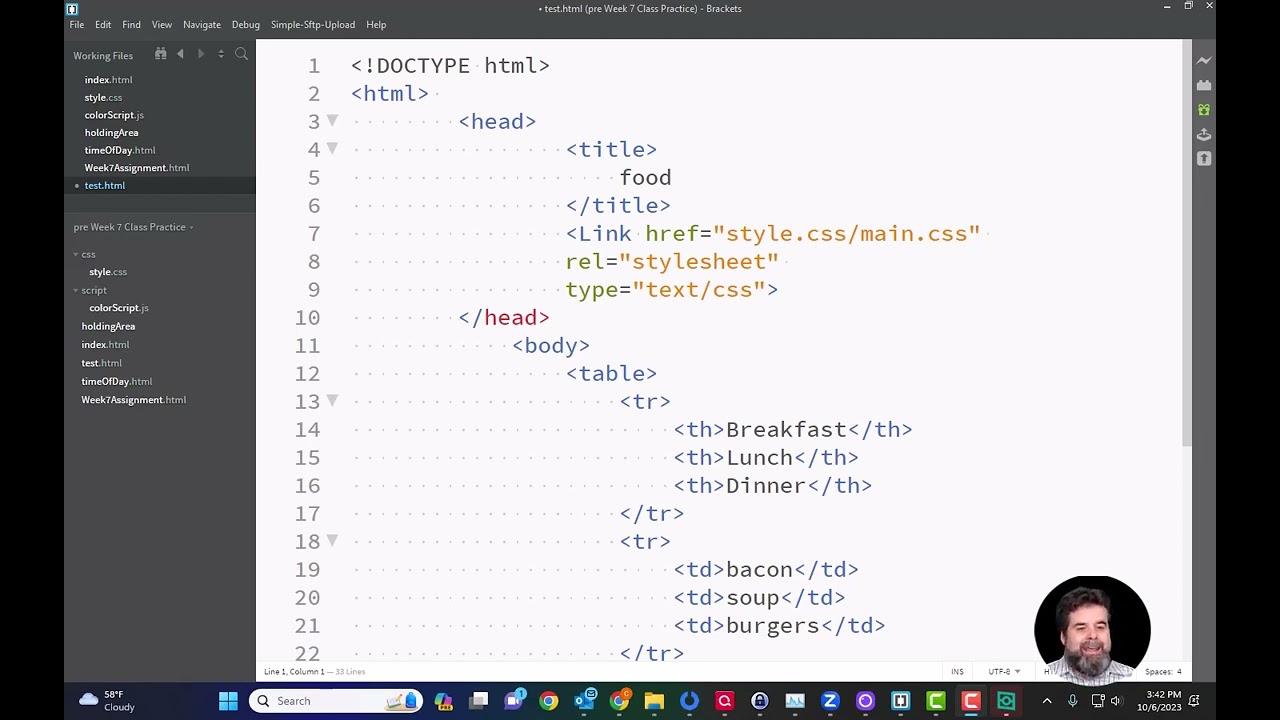Open the Navigate menu
Screen dimensions: 1280x720
(x=202, y=25)
